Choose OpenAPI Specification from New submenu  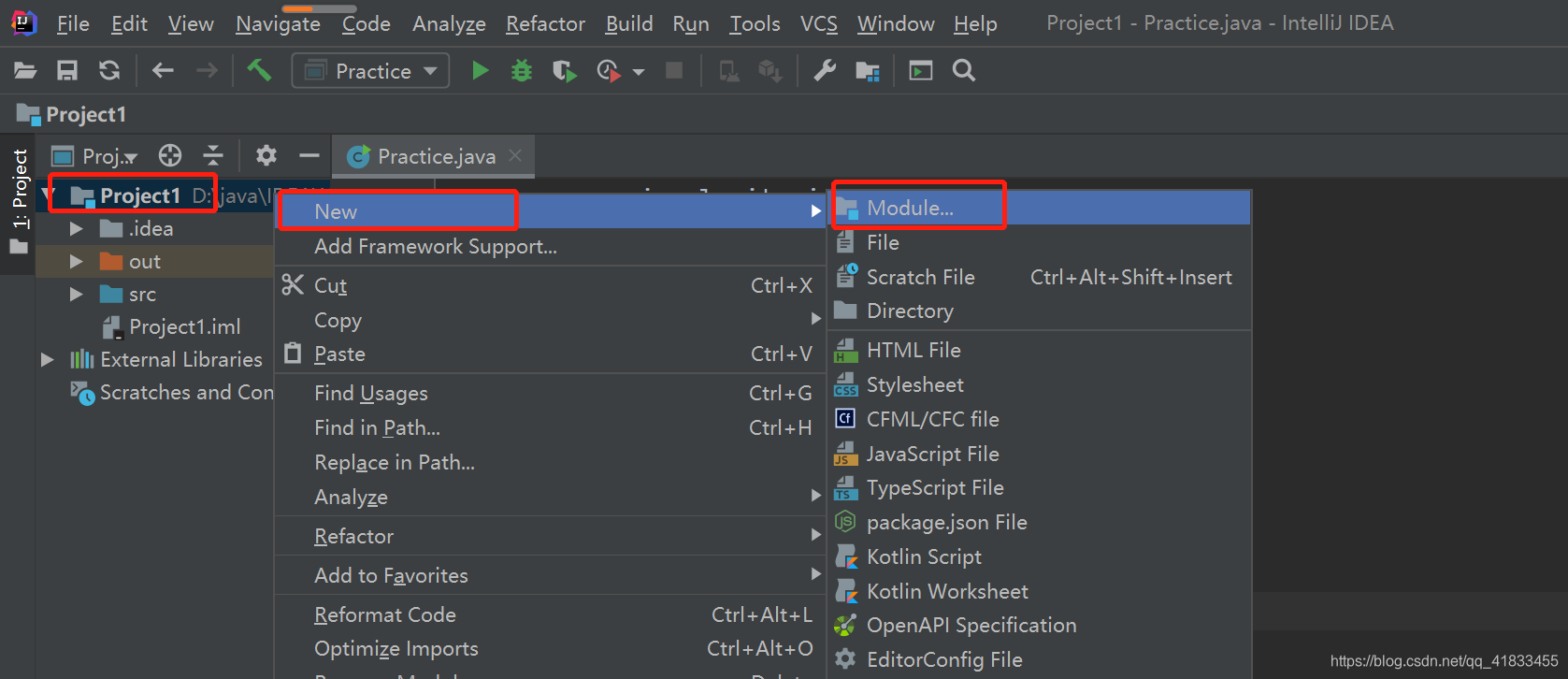click(x=1039, y=625)
